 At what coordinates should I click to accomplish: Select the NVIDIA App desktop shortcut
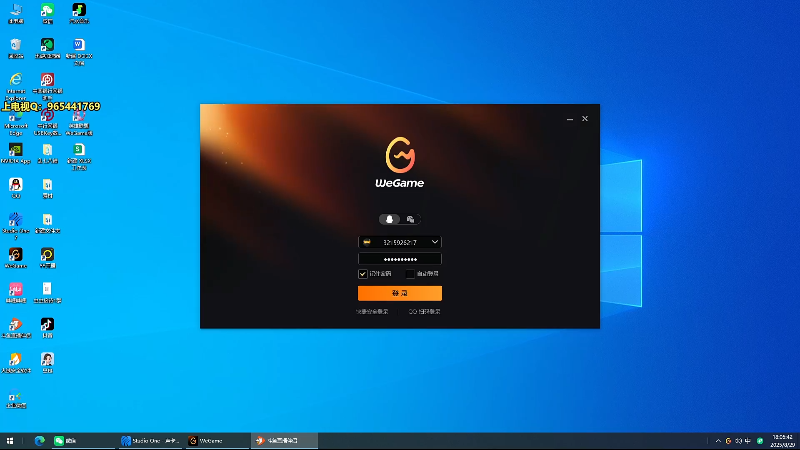[x=16, y=153]
